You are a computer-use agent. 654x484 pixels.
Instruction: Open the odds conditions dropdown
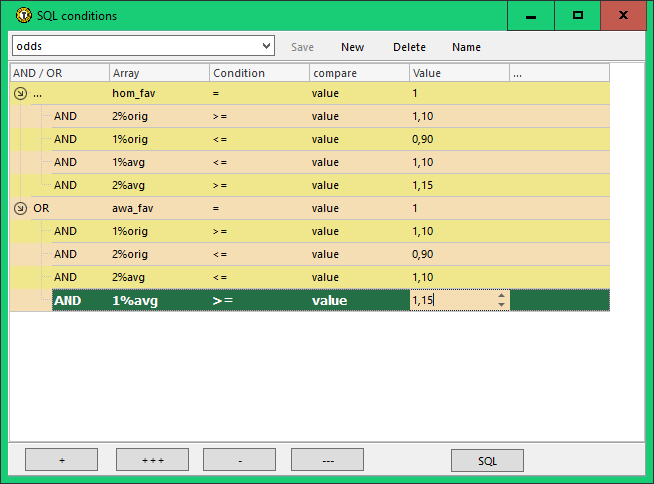point(265,47)
